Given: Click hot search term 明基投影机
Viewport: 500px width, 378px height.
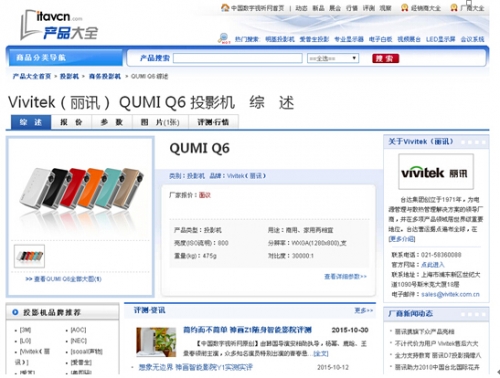Looking at the screenshot, I should pos(280,39).
